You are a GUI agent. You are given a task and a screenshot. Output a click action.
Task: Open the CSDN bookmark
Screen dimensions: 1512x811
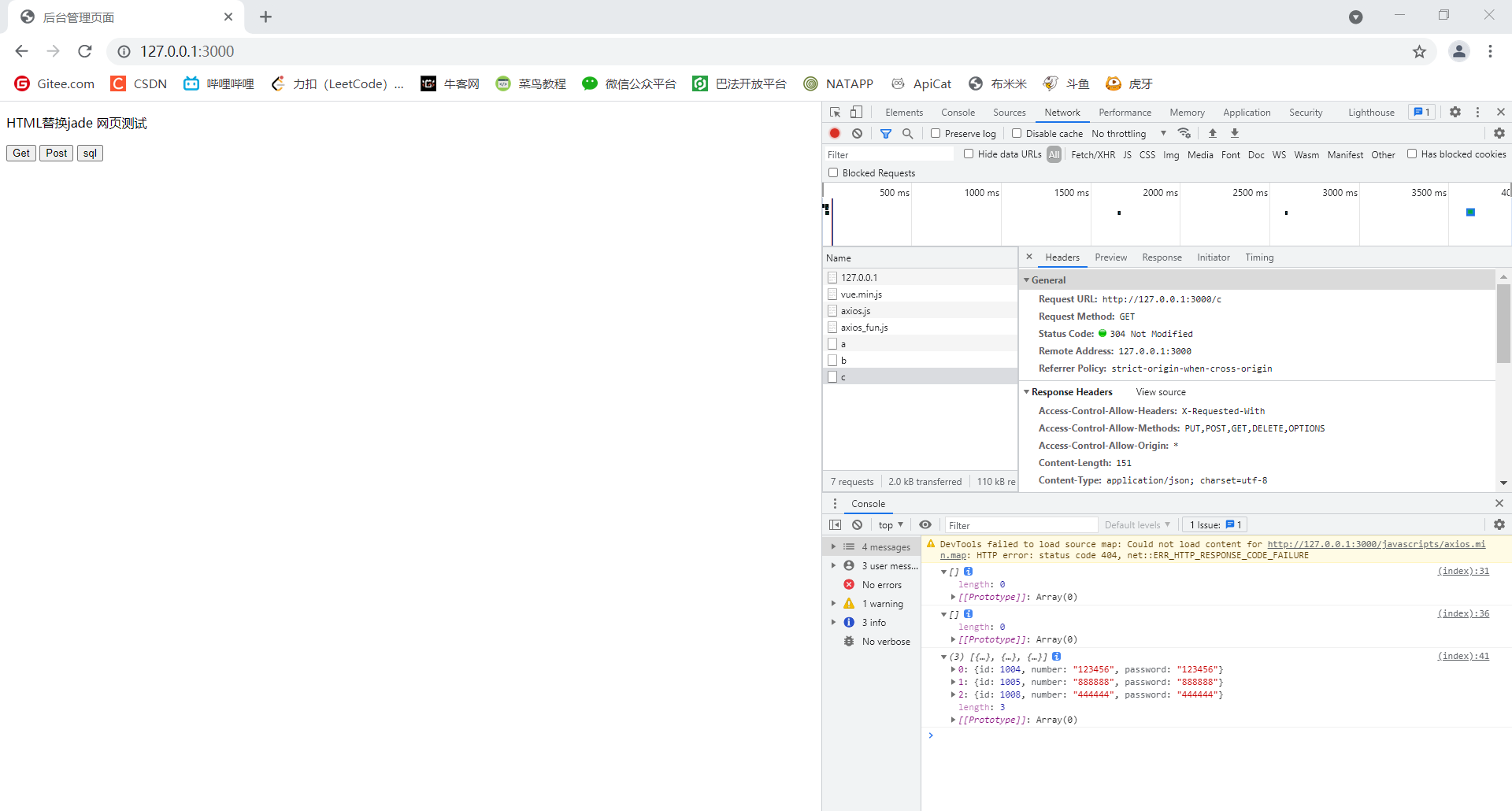point(139,83)
